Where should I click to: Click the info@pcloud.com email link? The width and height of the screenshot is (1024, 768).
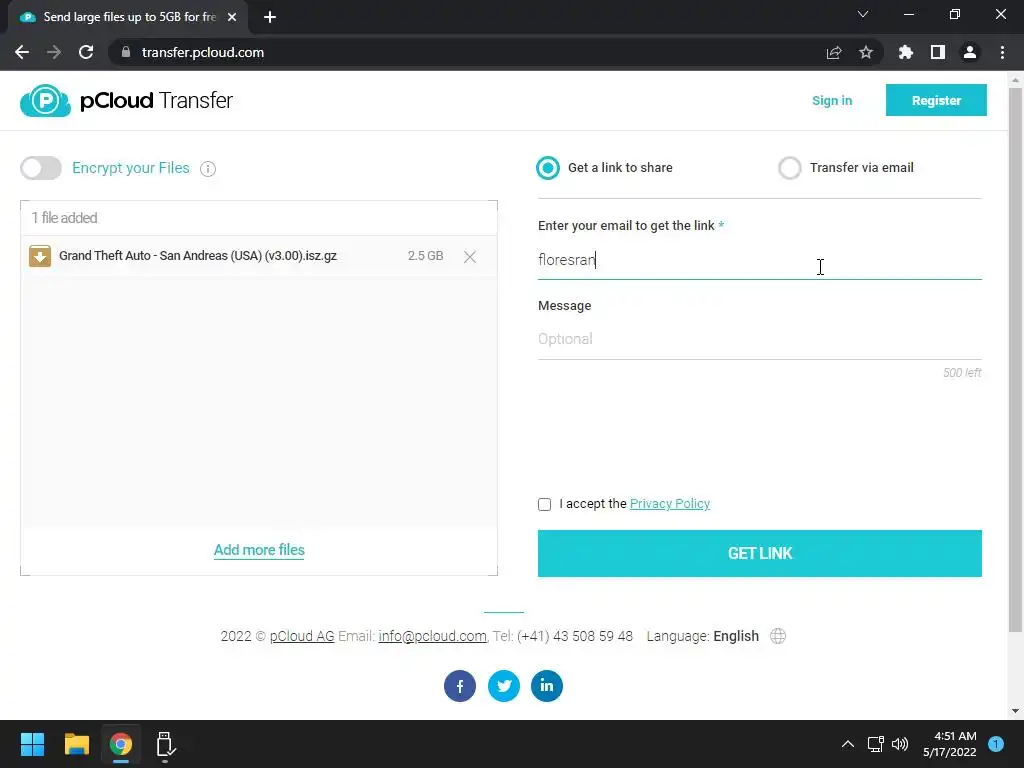click(x=432, y=636)
